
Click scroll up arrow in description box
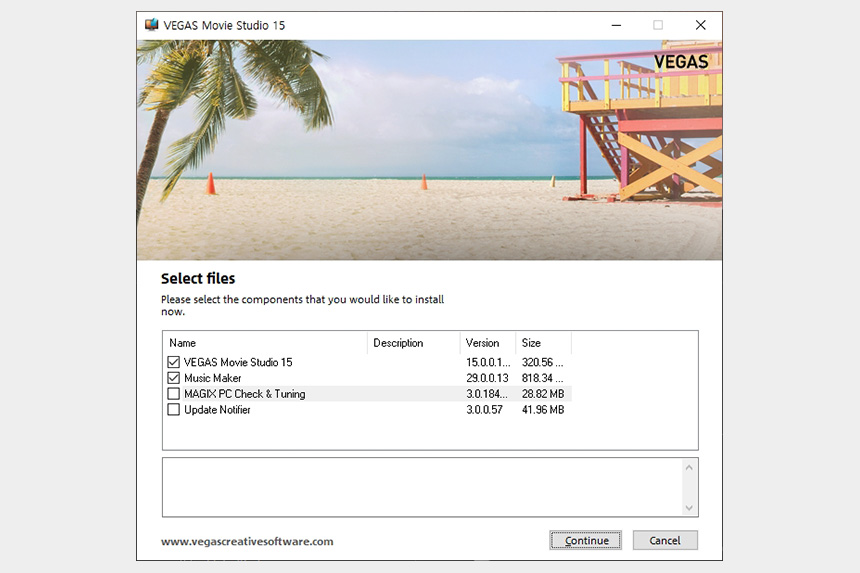click(689, 467)
